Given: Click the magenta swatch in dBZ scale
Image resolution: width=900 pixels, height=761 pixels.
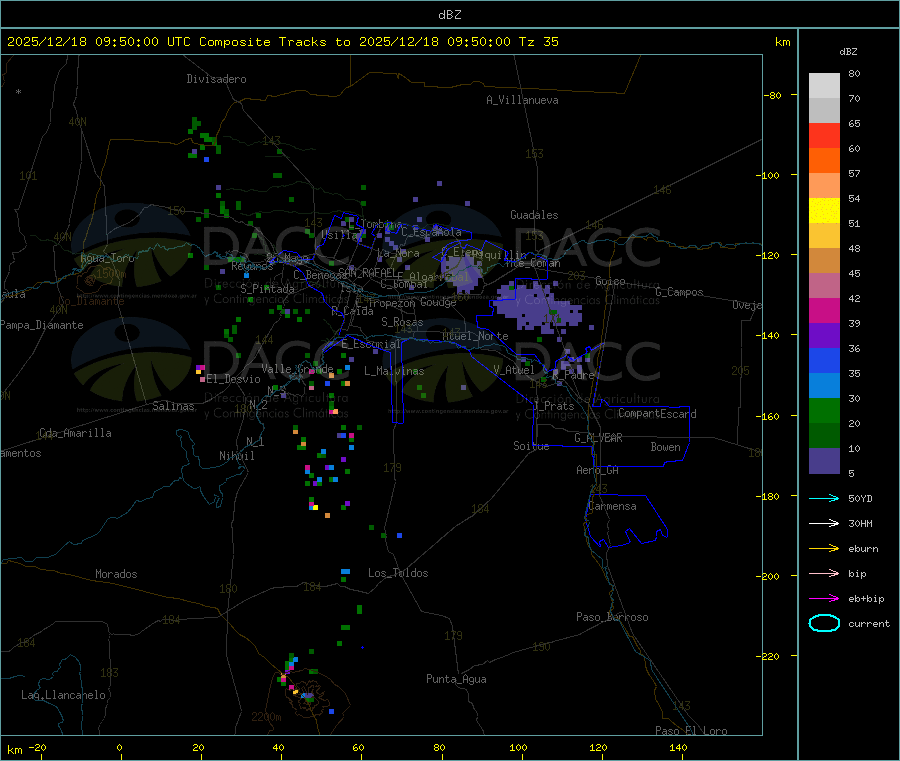Looking at the screenshot, I should (824, 310).
